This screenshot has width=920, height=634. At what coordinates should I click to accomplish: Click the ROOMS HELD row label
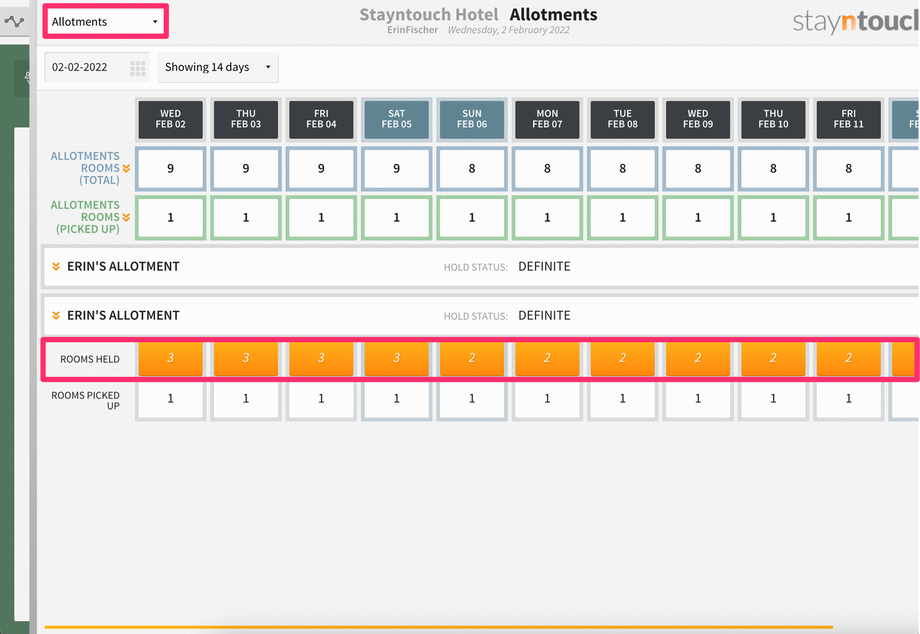pyautogui.click(x=90, y=359)
